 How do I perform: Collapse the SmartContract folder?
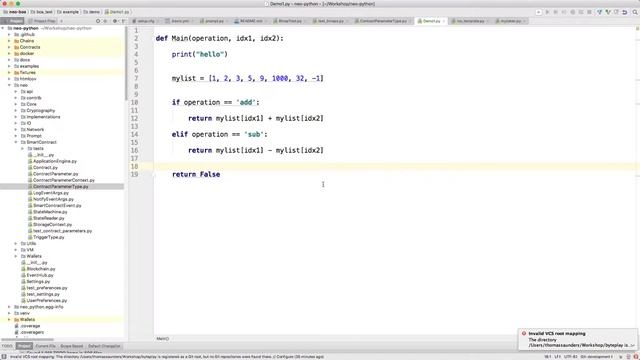[x=16, y=142]
